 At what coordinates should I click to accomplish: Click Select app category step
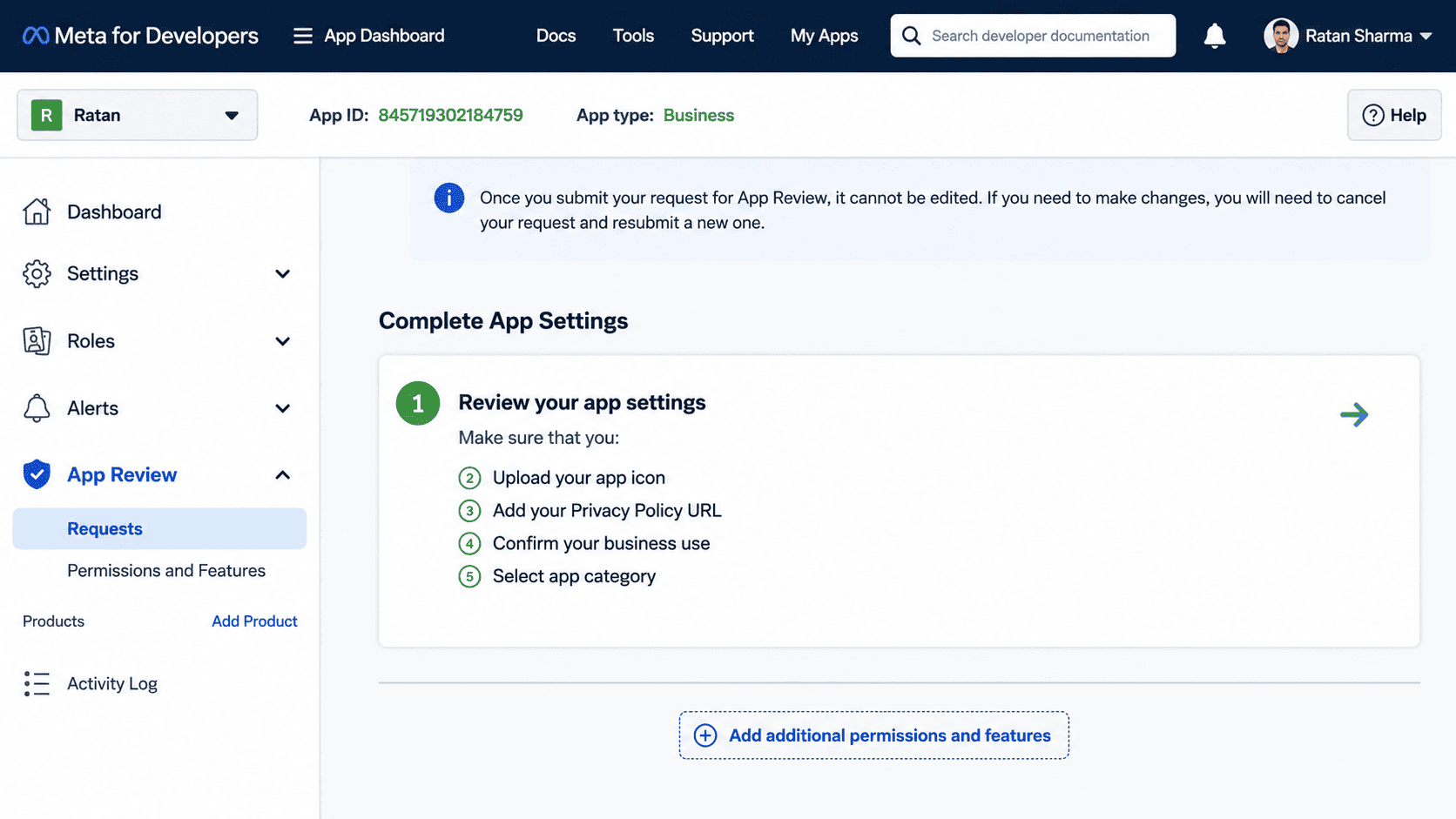[x=574, y=576]
